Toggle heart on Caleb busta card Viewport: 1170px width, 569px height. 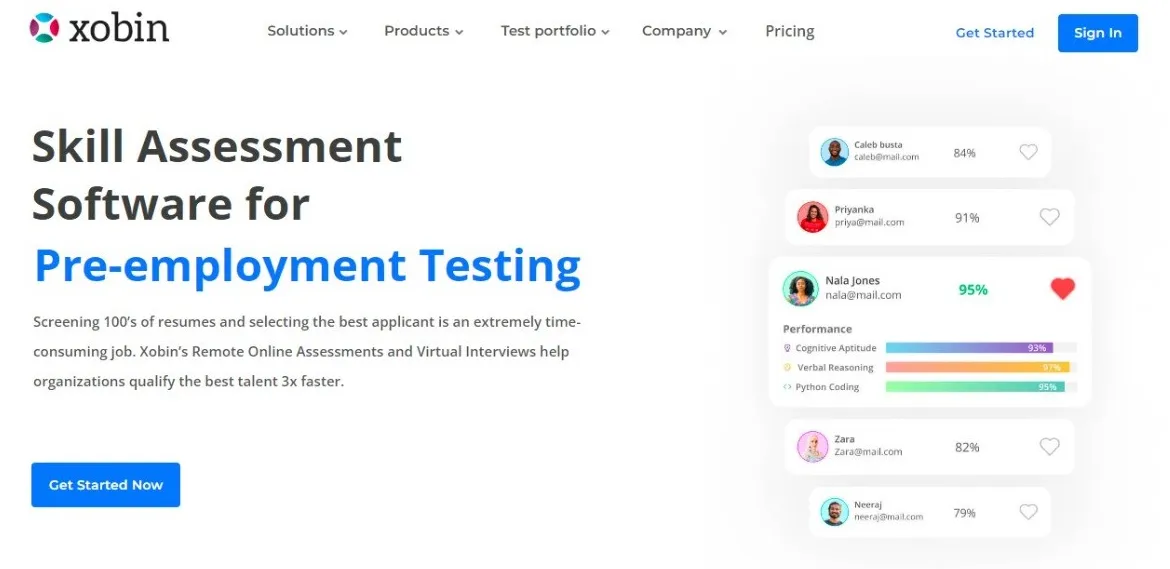[1028, 152]
